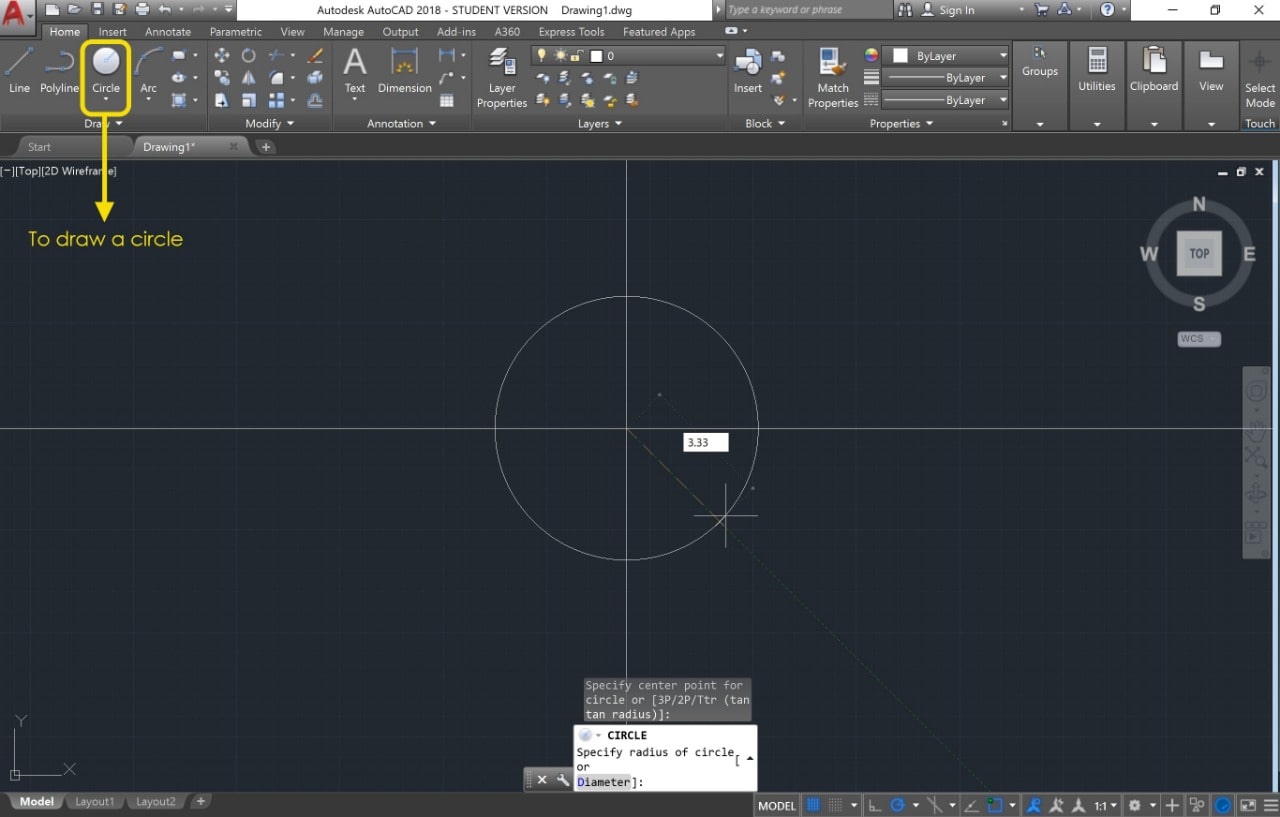Switch to the Annotate ribbon tab
The height and width of the screenshot is (817, 1280).
pos(168,32)
